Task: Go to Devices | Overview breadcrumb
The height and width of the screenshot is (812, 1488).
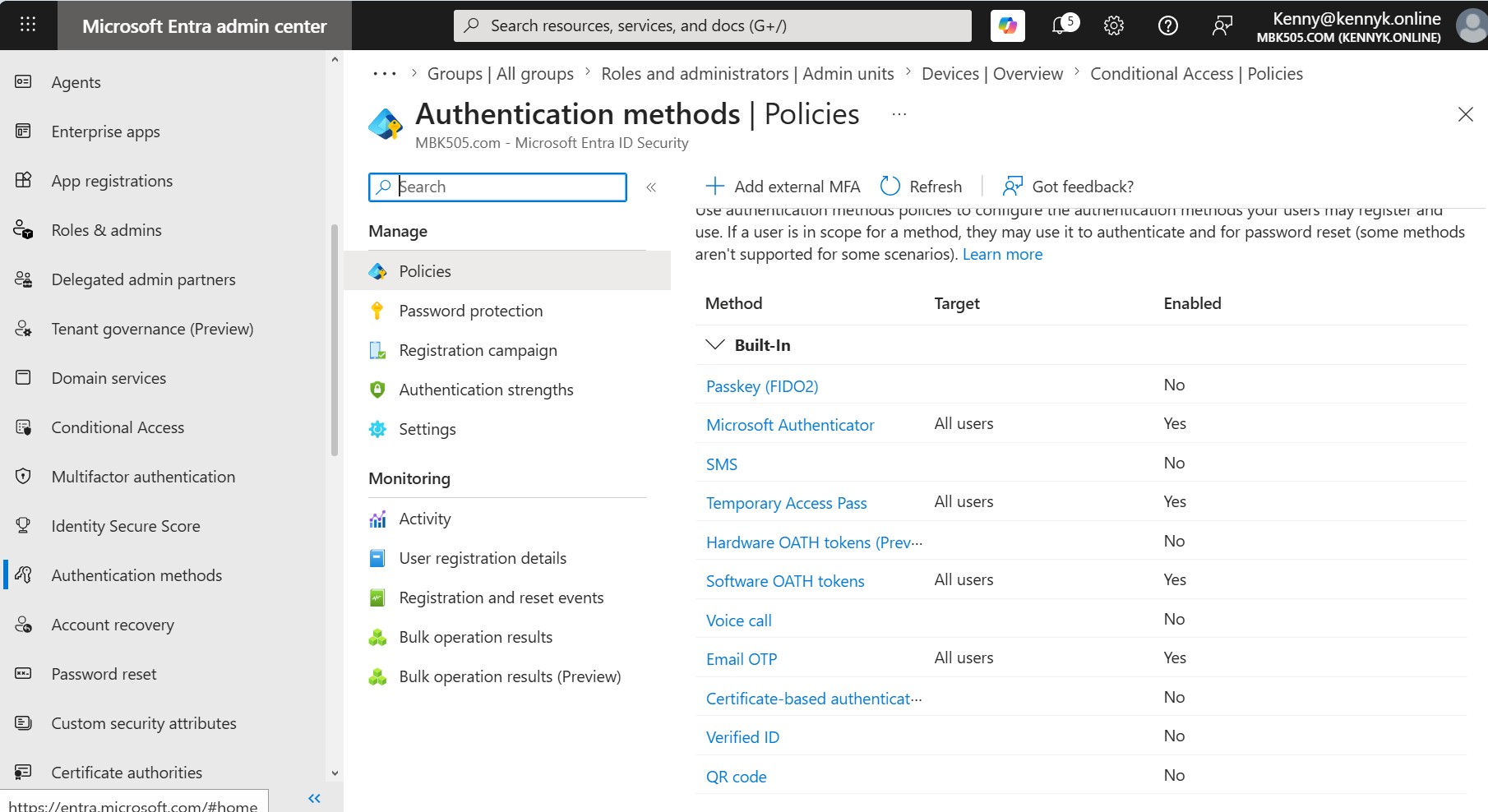Action: point(992,74)
